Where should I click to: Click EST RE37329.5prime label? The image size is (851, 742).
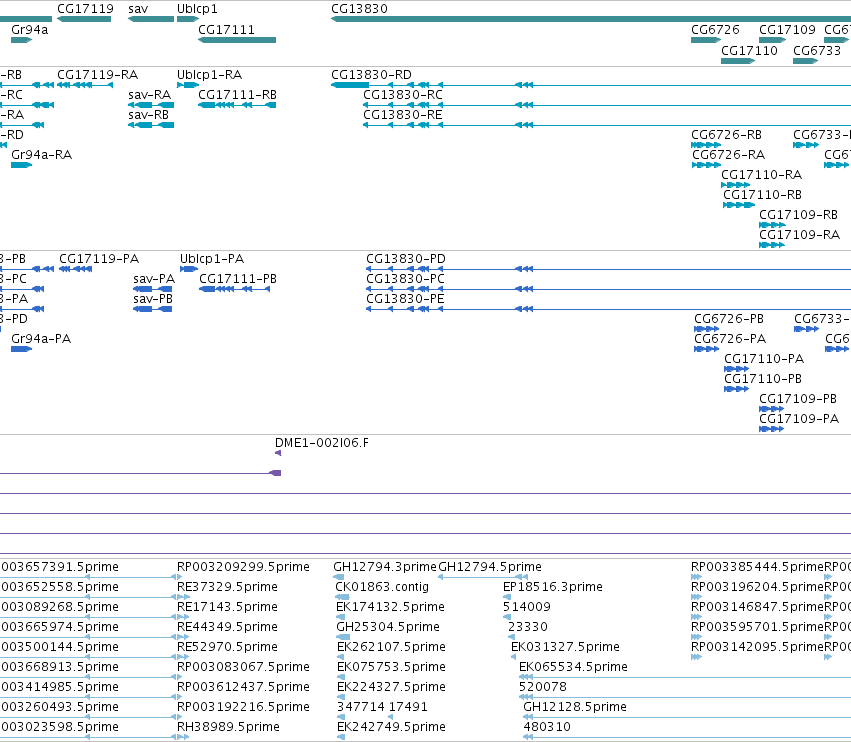click(x=227, y=587)
